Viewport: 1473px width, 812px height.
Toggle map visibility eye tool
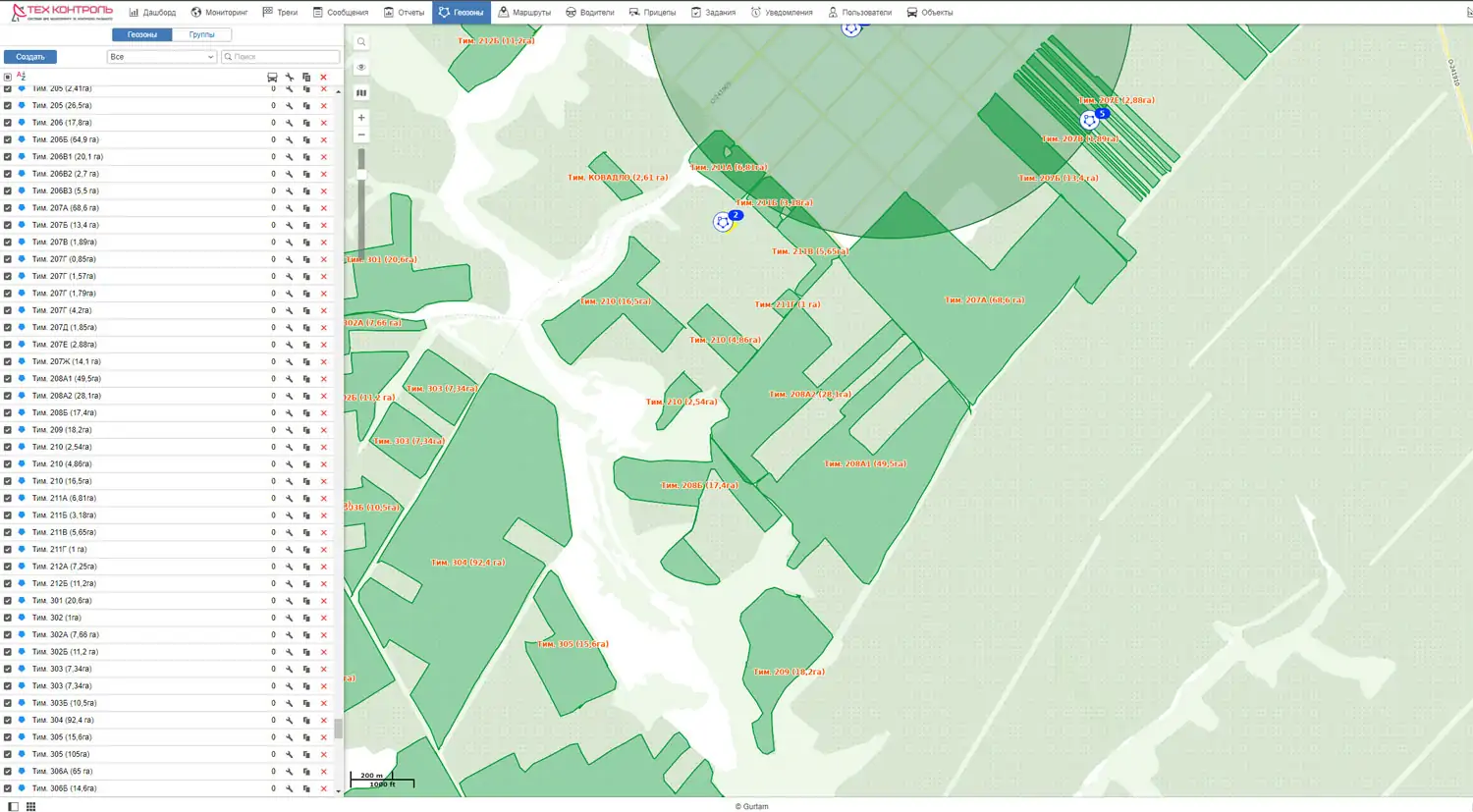coord(361,68)
